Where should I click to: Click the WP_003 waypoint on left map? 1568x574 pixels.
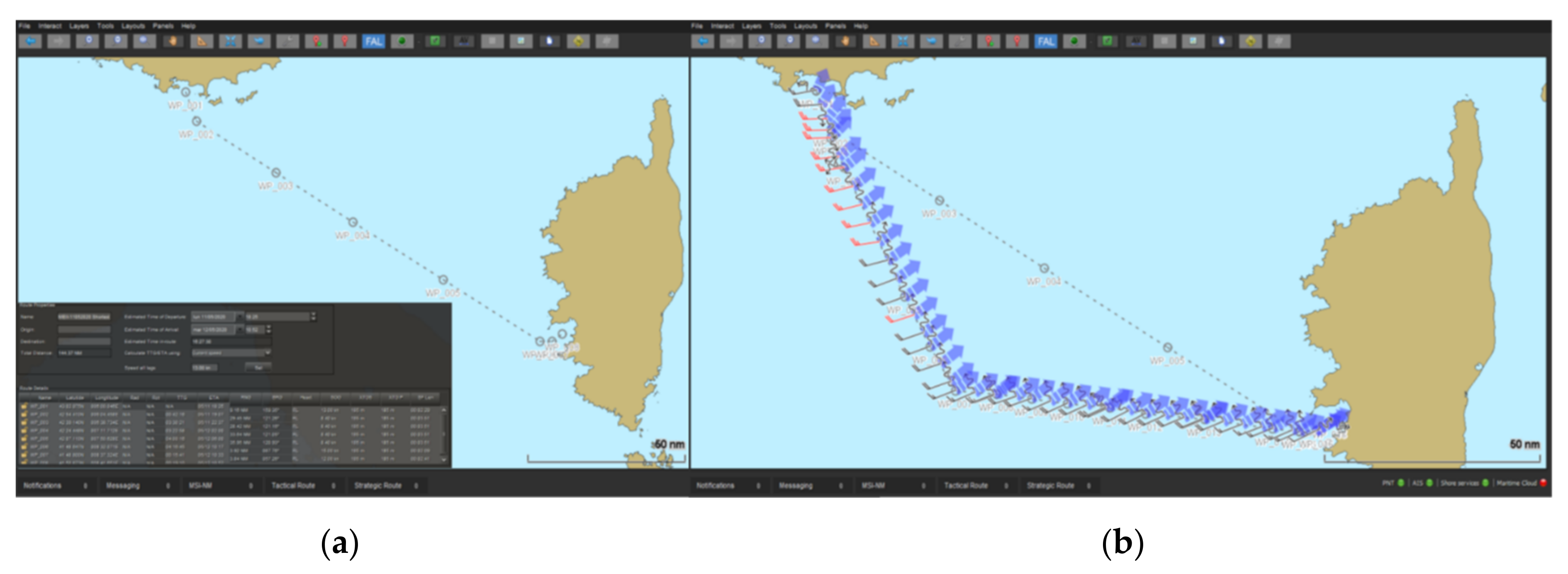pyautogui.click(x=276, y=173)
